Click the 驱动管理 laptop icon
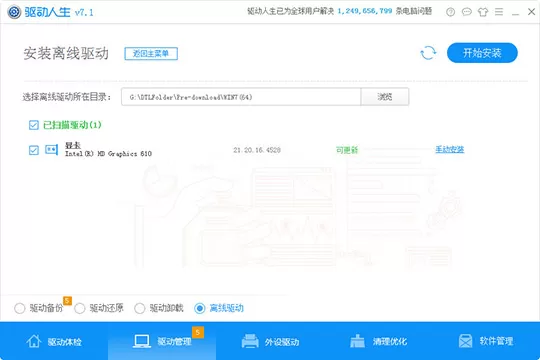Viewport: 540px width, 360px height. [x=142, y=341]
